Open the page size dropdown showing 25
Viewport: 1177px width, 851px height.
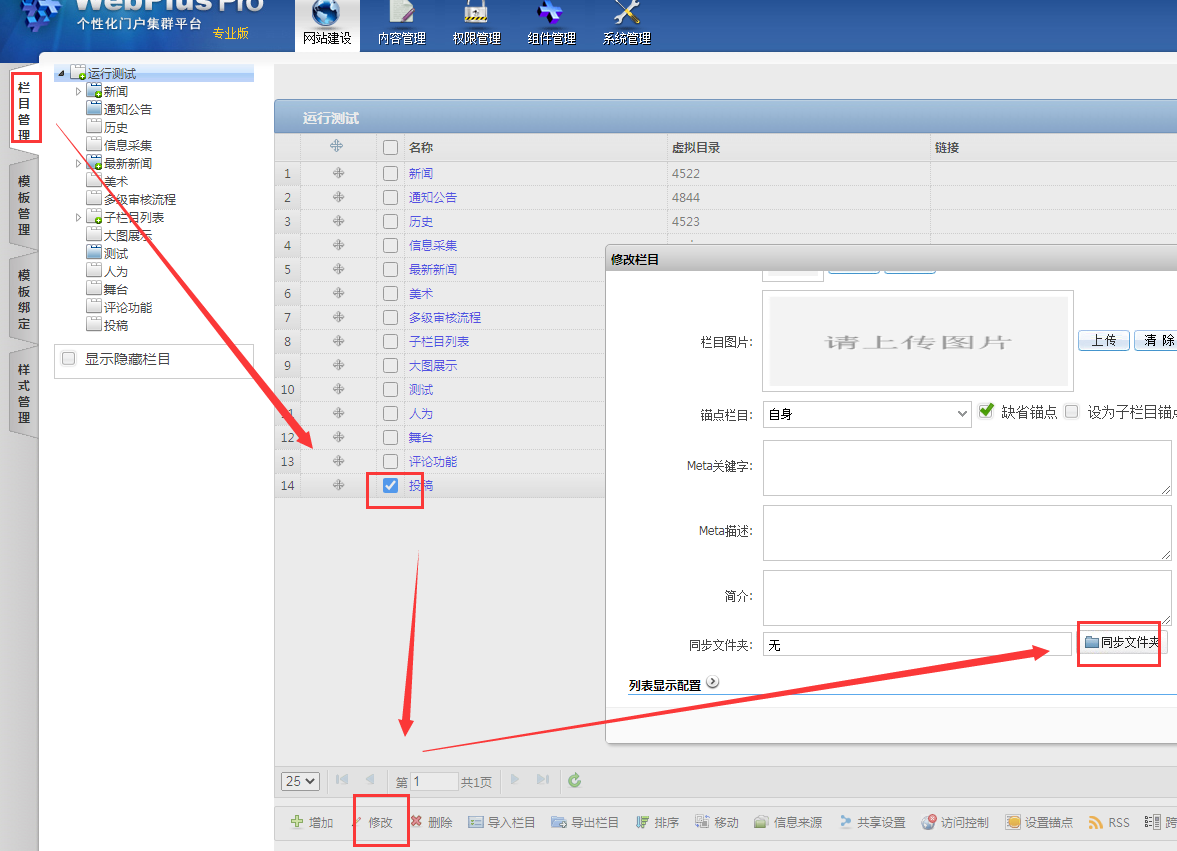coord(300,781)
